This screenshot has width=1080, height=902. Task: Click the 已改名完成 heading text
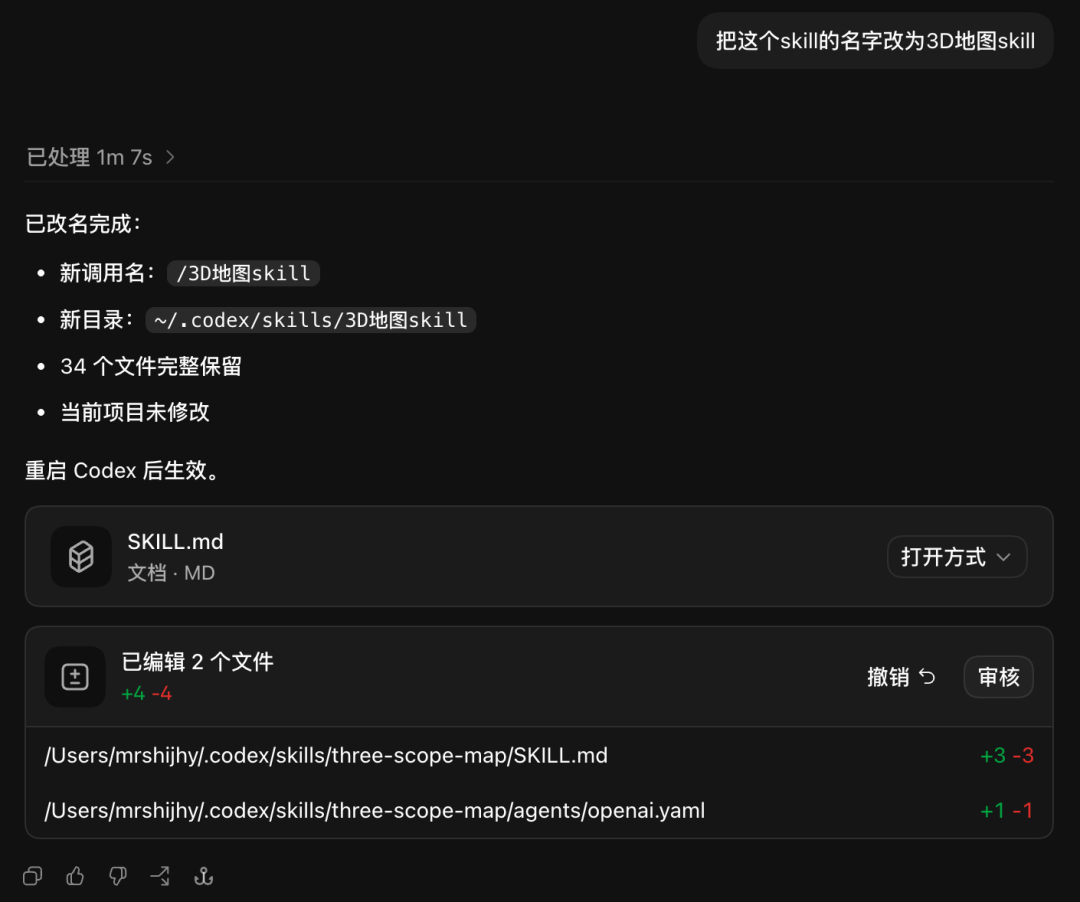coord(83,224)
